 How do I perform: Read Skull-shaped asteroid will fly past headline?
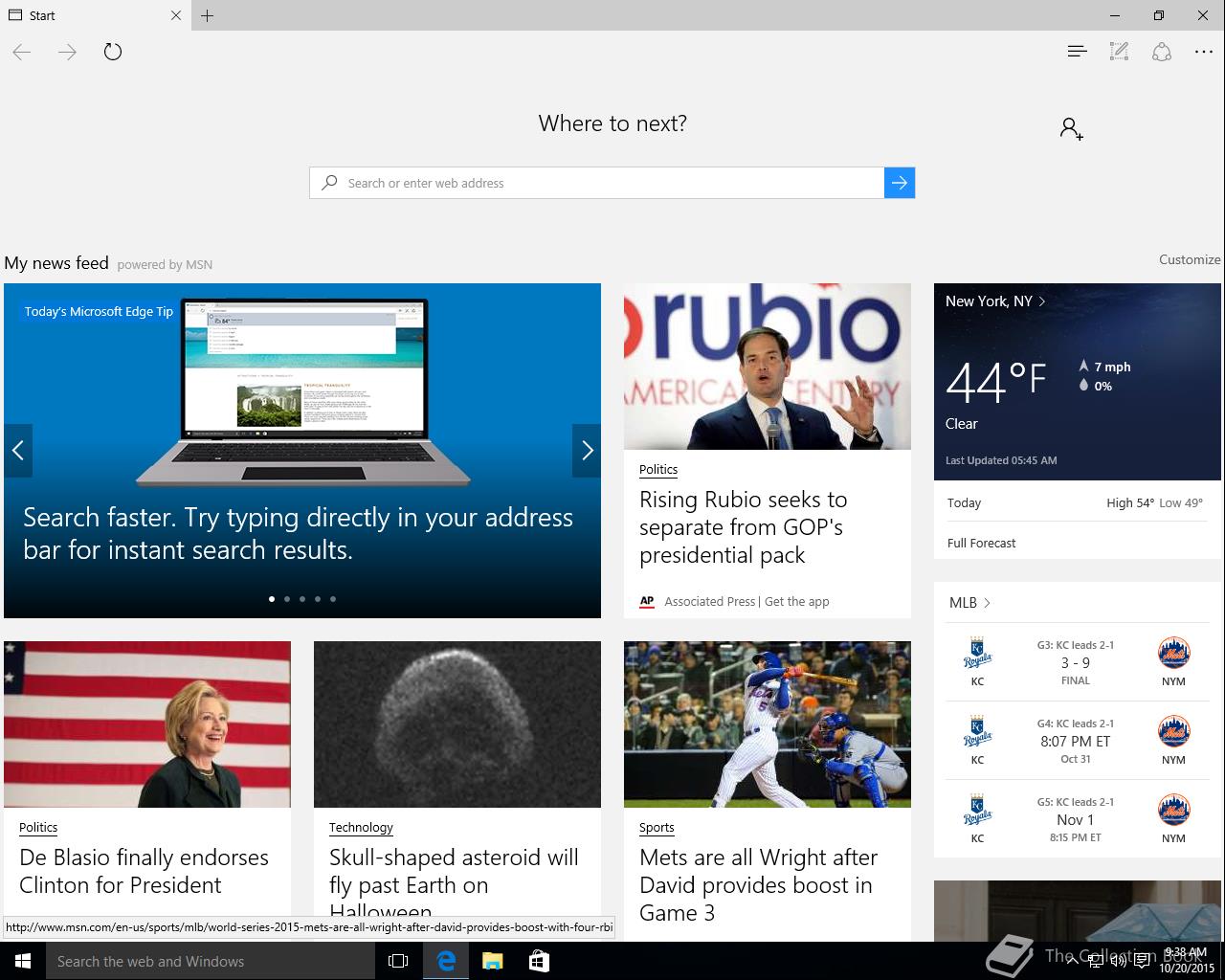pyautogui.click(x=454, y=882)
